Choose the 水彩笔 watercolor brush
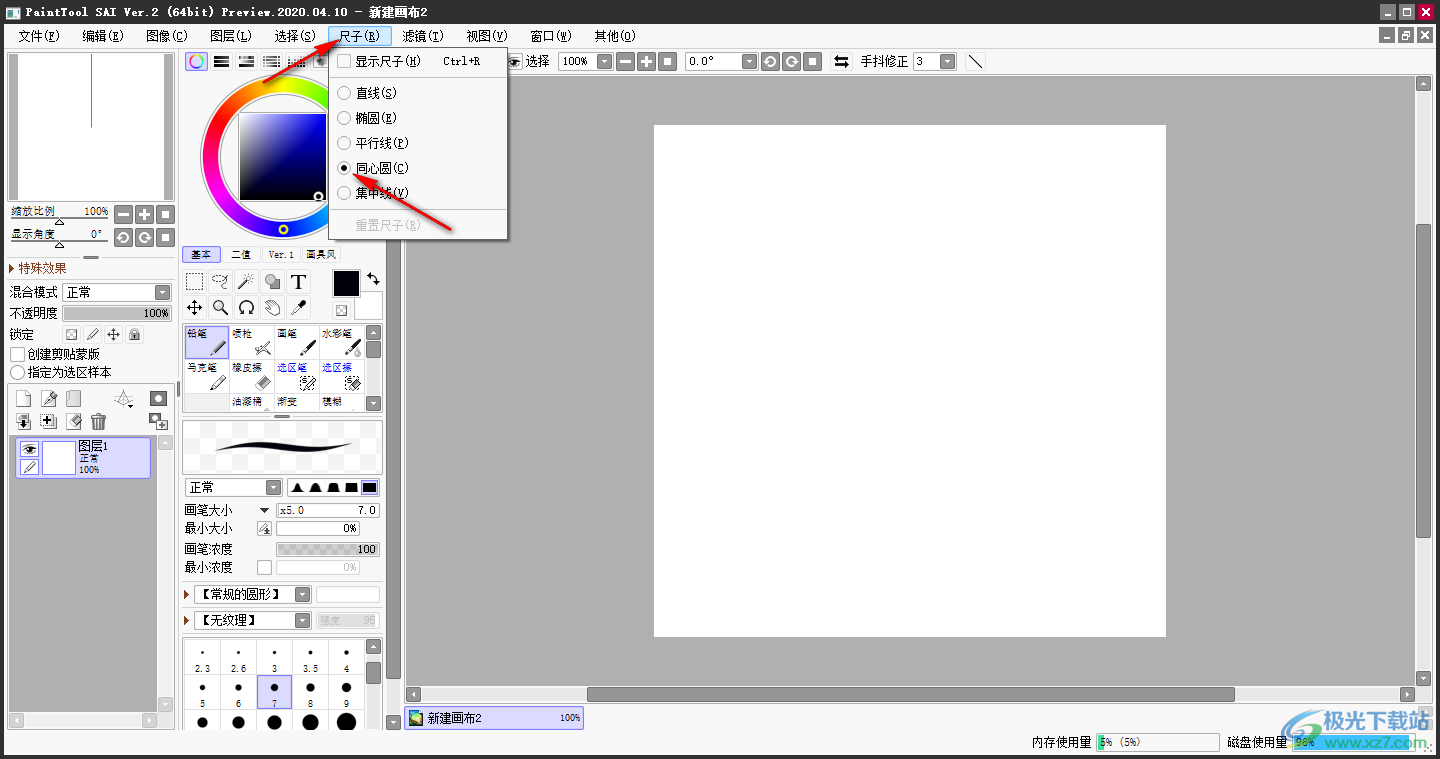Image resolution: width=1440 pixels, height=759 pixels. pos(341,342)
